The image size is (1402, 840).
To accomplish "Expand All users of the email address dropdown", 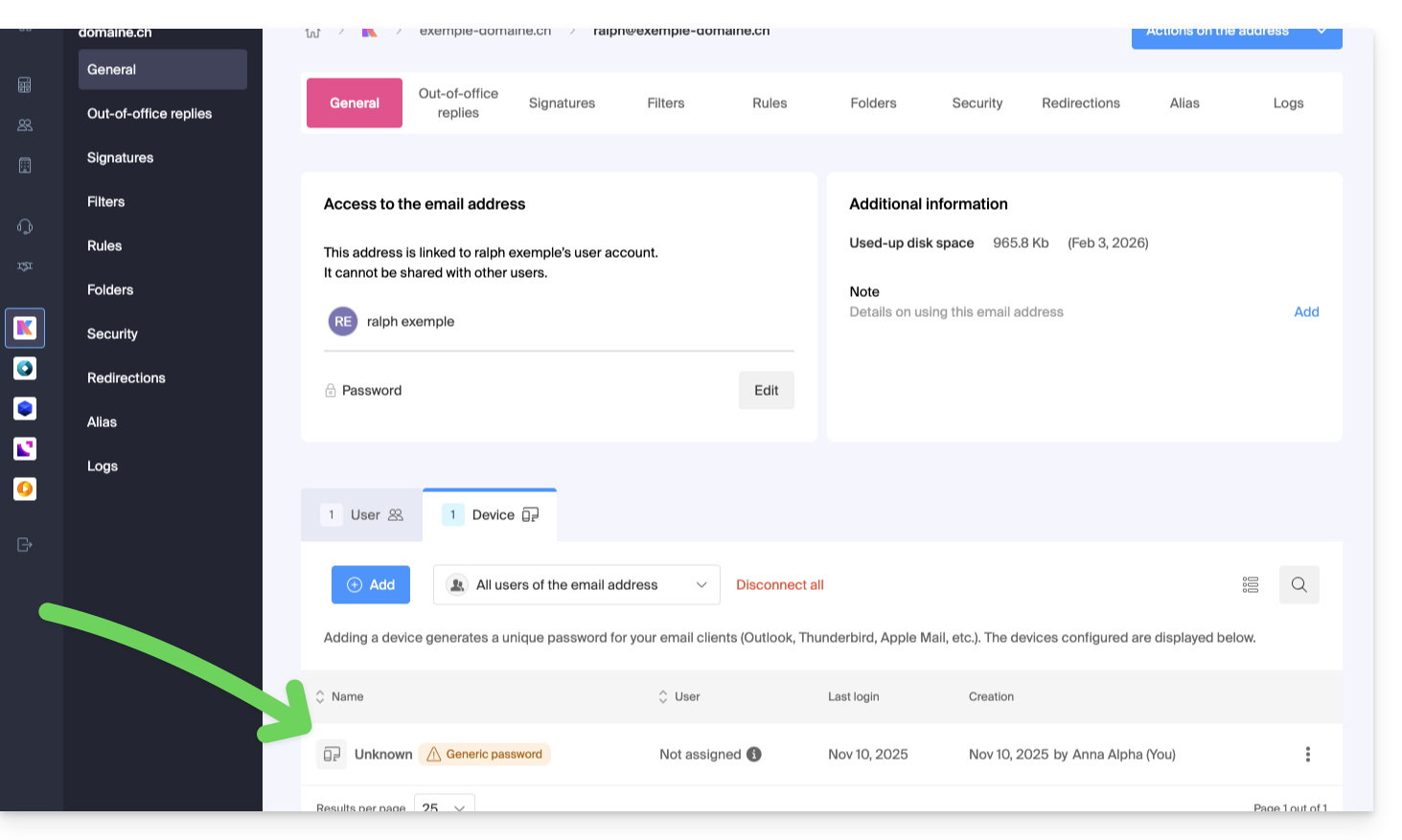I will (x=576, y=585).
